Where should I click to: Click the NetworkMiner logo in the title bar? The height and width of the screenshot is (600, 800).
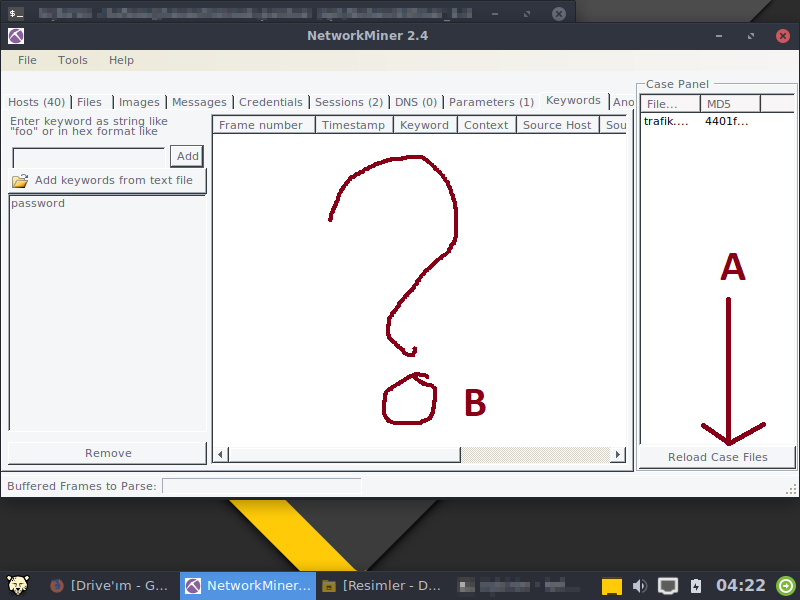point(16,36)
